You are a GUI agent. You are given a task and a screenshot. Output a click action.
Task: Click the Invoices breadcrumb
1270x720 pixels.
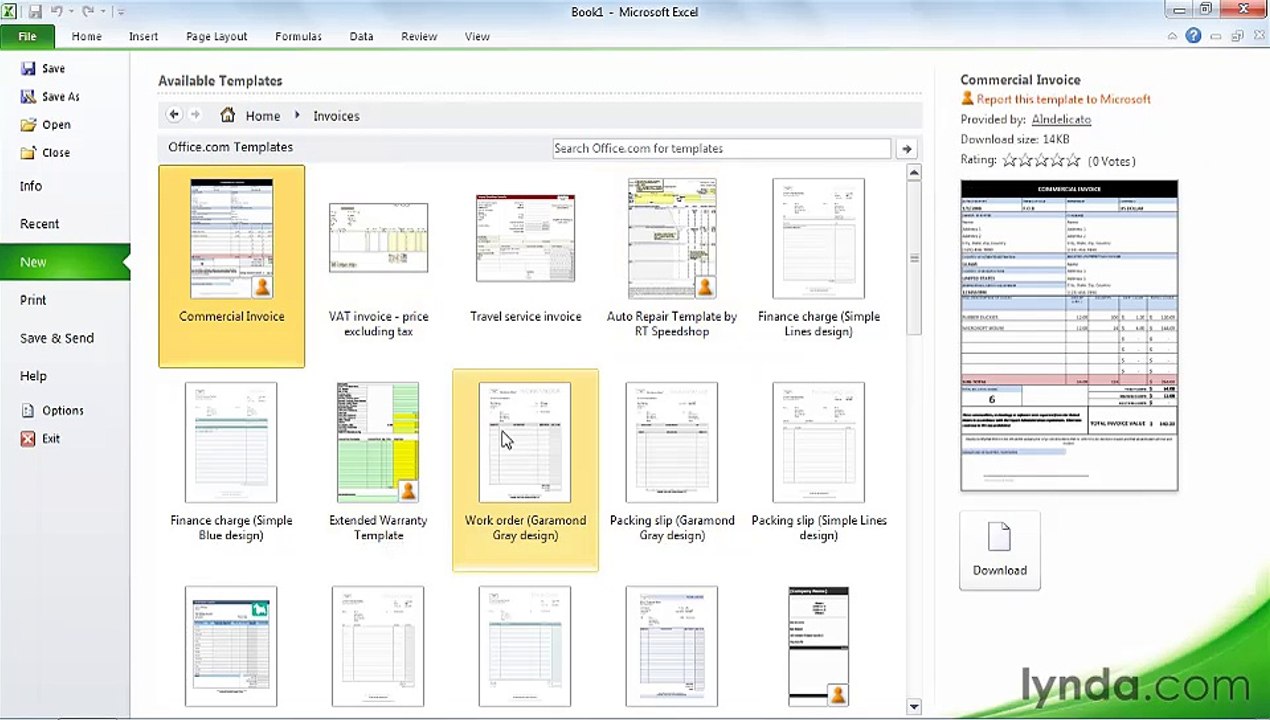pos(336,116)
